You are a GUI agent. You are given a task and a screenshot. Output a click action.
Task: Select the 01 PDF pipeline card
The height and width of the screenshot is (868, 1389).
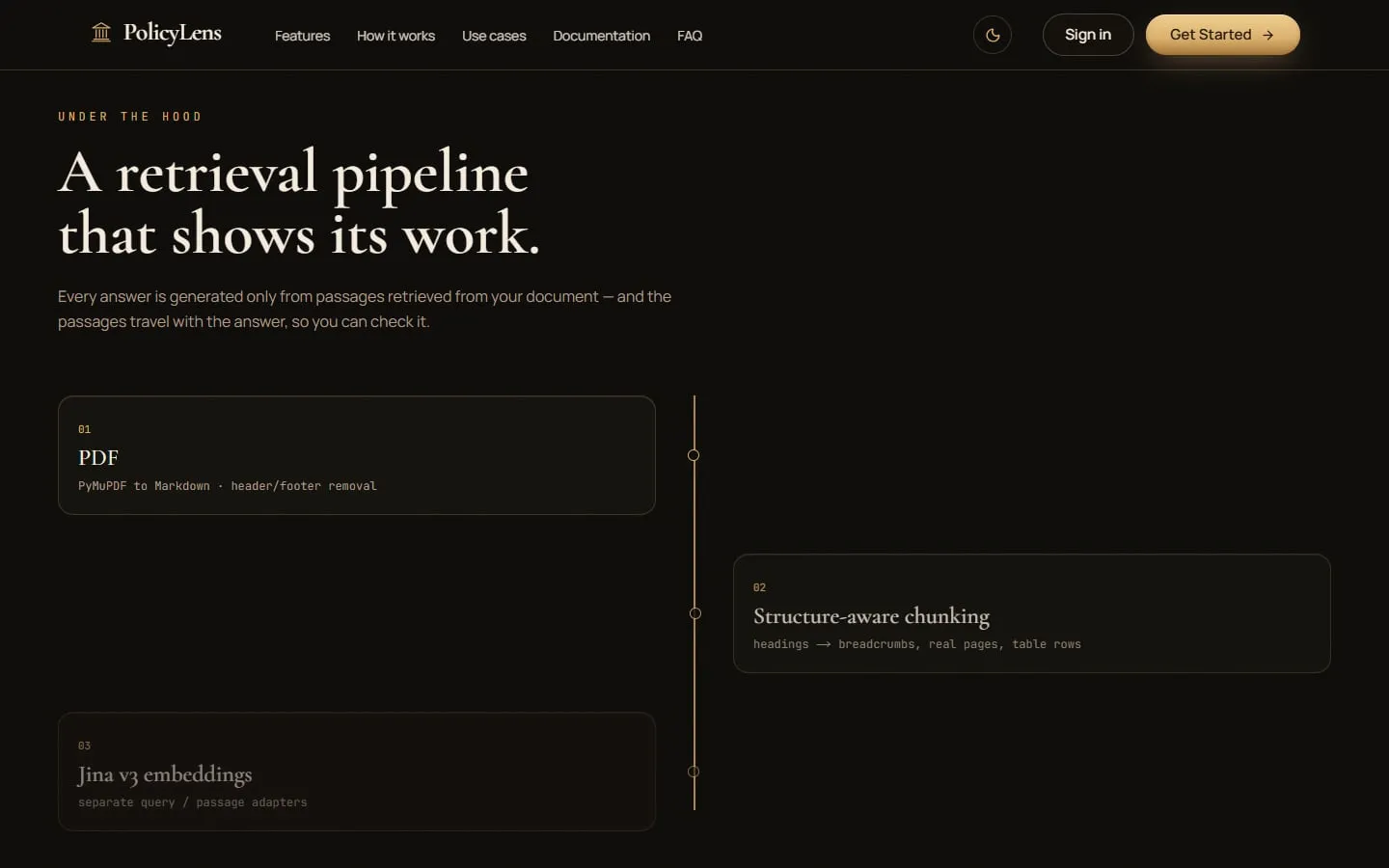point(357,455)
